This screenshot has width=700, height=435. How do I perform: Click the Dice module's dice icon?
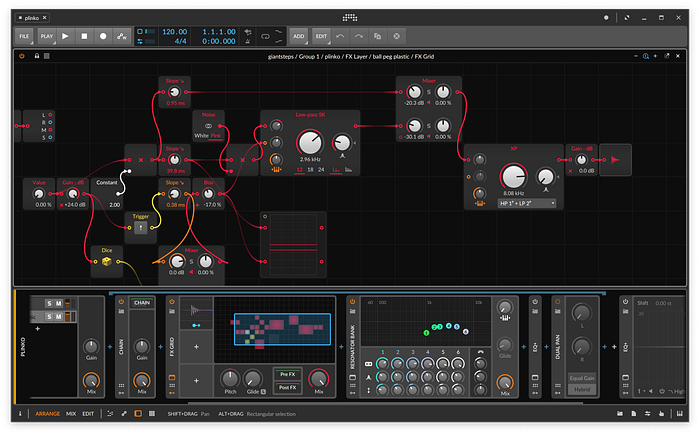(107, 262)
